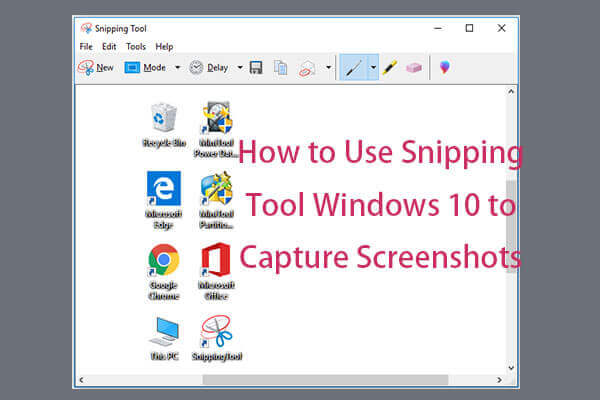The height and width of the screenshot is (400, 600).
Task: Expand the Delay dropdown arrow
Action: (240, 68)
